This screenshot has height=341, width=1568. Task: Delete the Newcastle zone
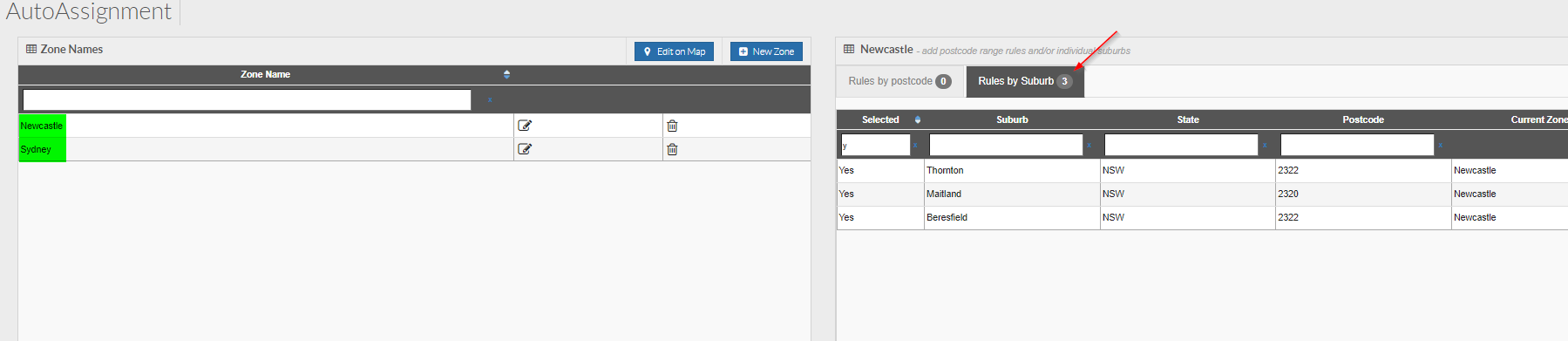672,126
